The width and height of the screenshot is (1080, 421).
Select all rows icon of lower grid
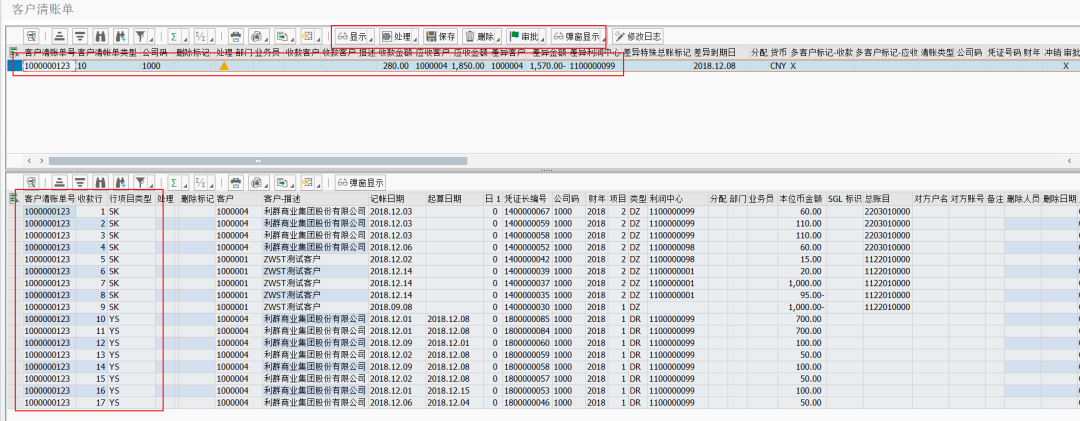click(13, 198)
